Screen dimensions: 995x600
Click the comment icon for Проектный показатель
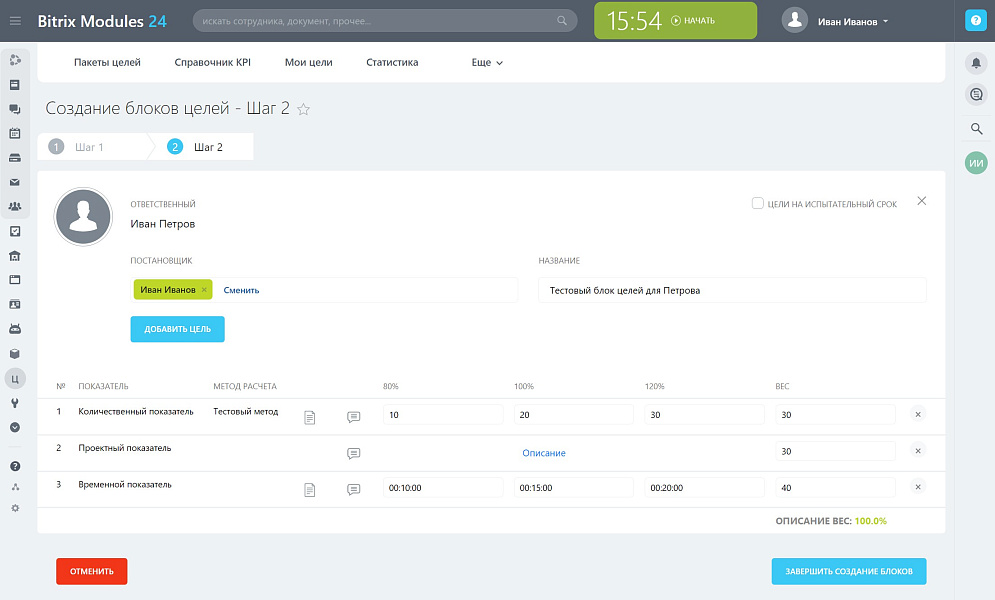coord(353,453)
